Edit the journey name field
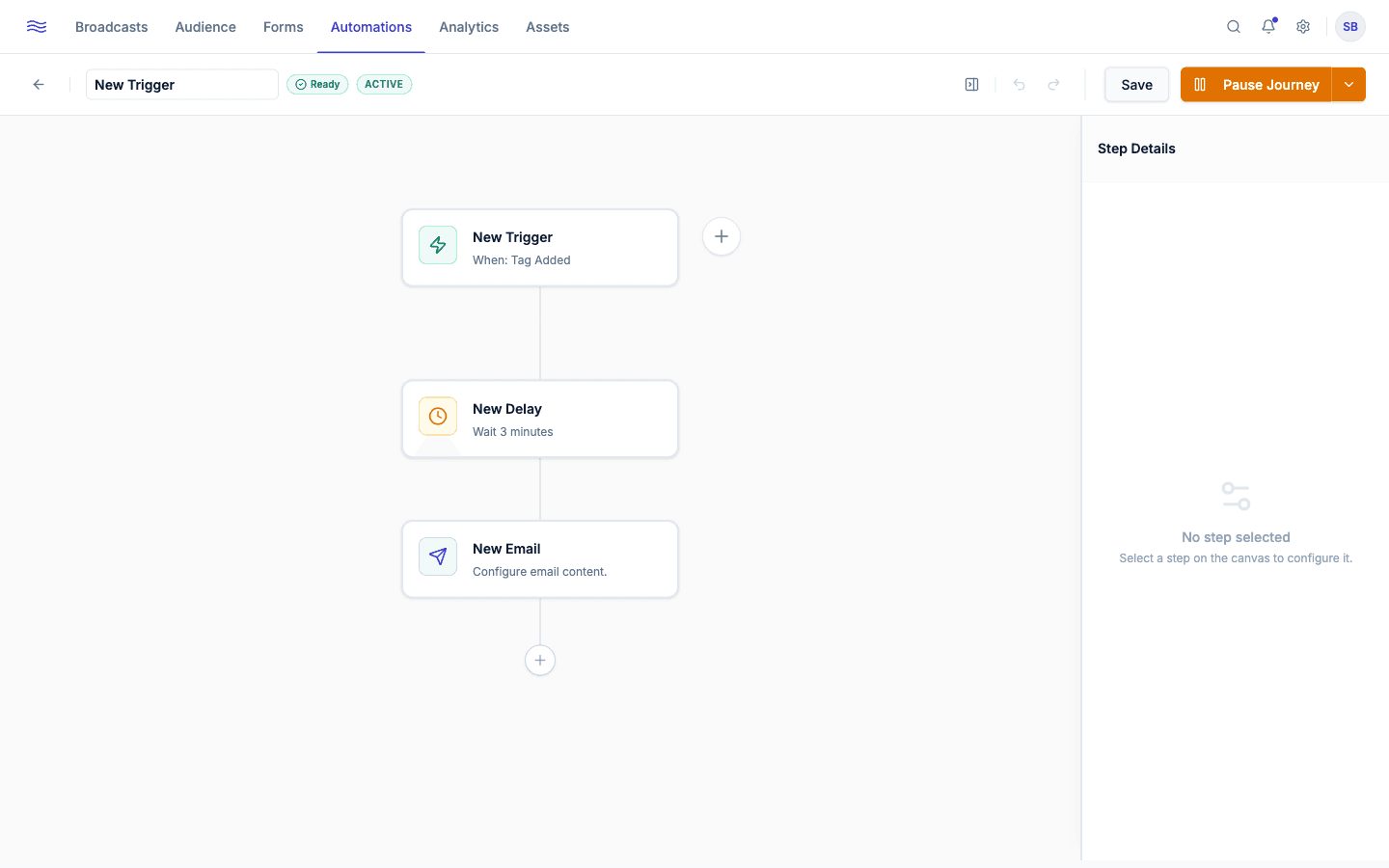This screenshot has height=868, width=1389. pos(182,85)
